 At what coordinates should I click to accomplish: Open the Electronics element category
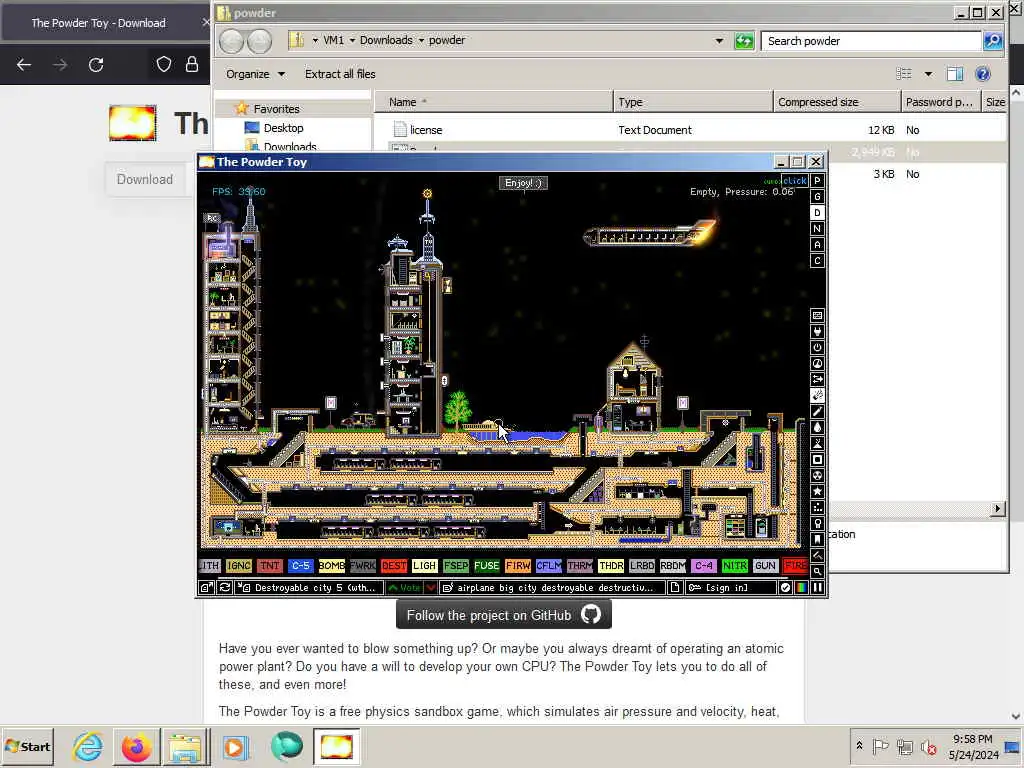(817, 332)
